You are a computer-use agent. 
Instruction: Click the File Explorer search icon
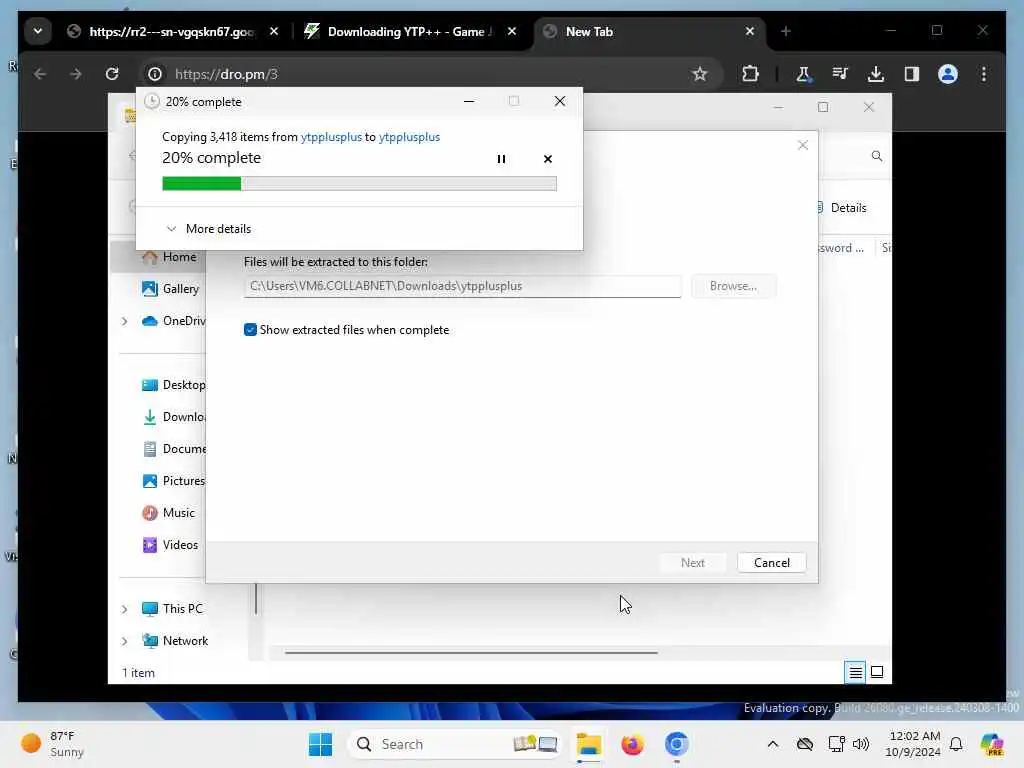(876, 155)
